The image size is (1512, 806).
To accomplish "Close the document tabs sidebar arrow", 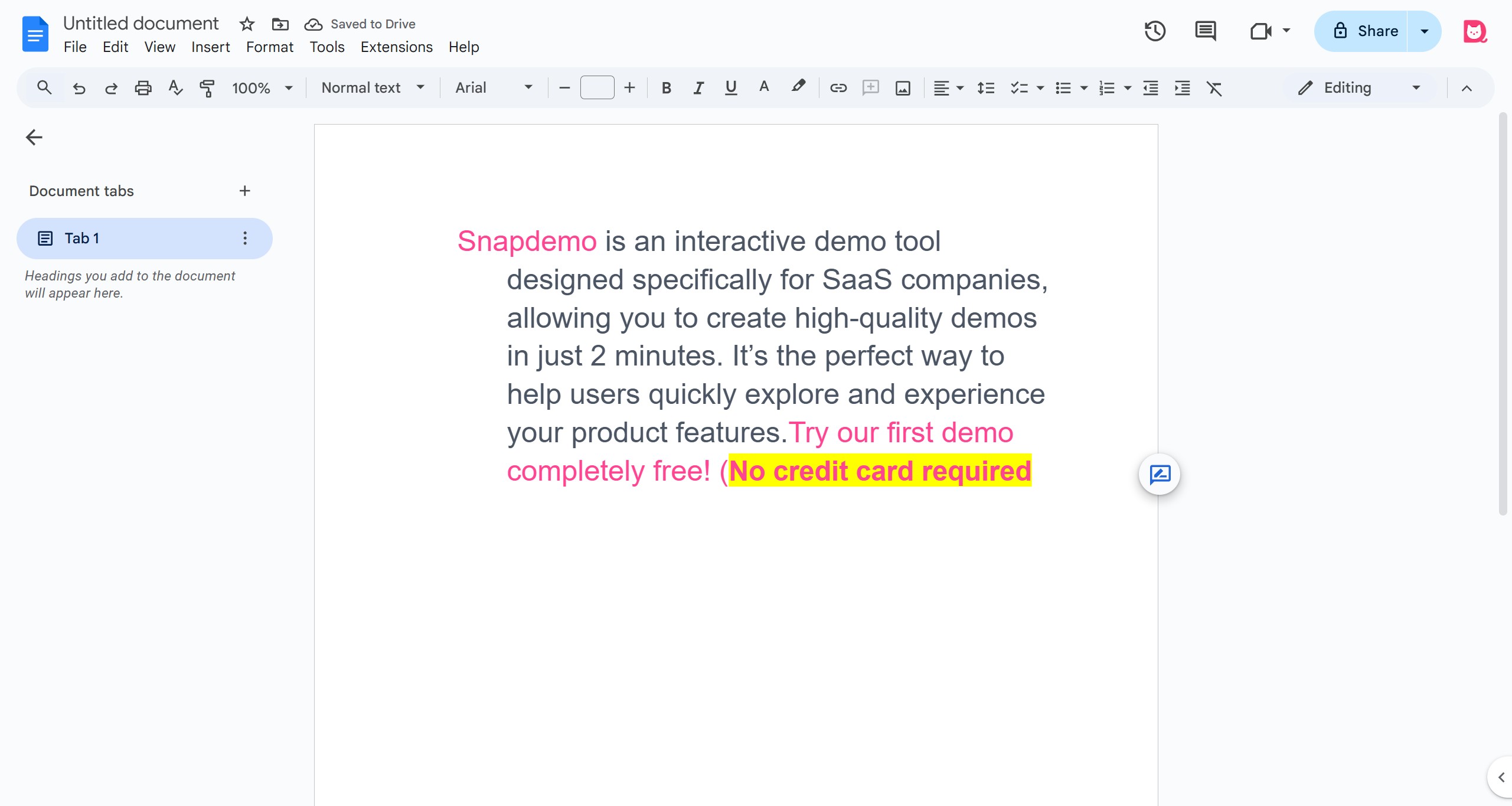I will pyautogui.click(x=34, y=138).
